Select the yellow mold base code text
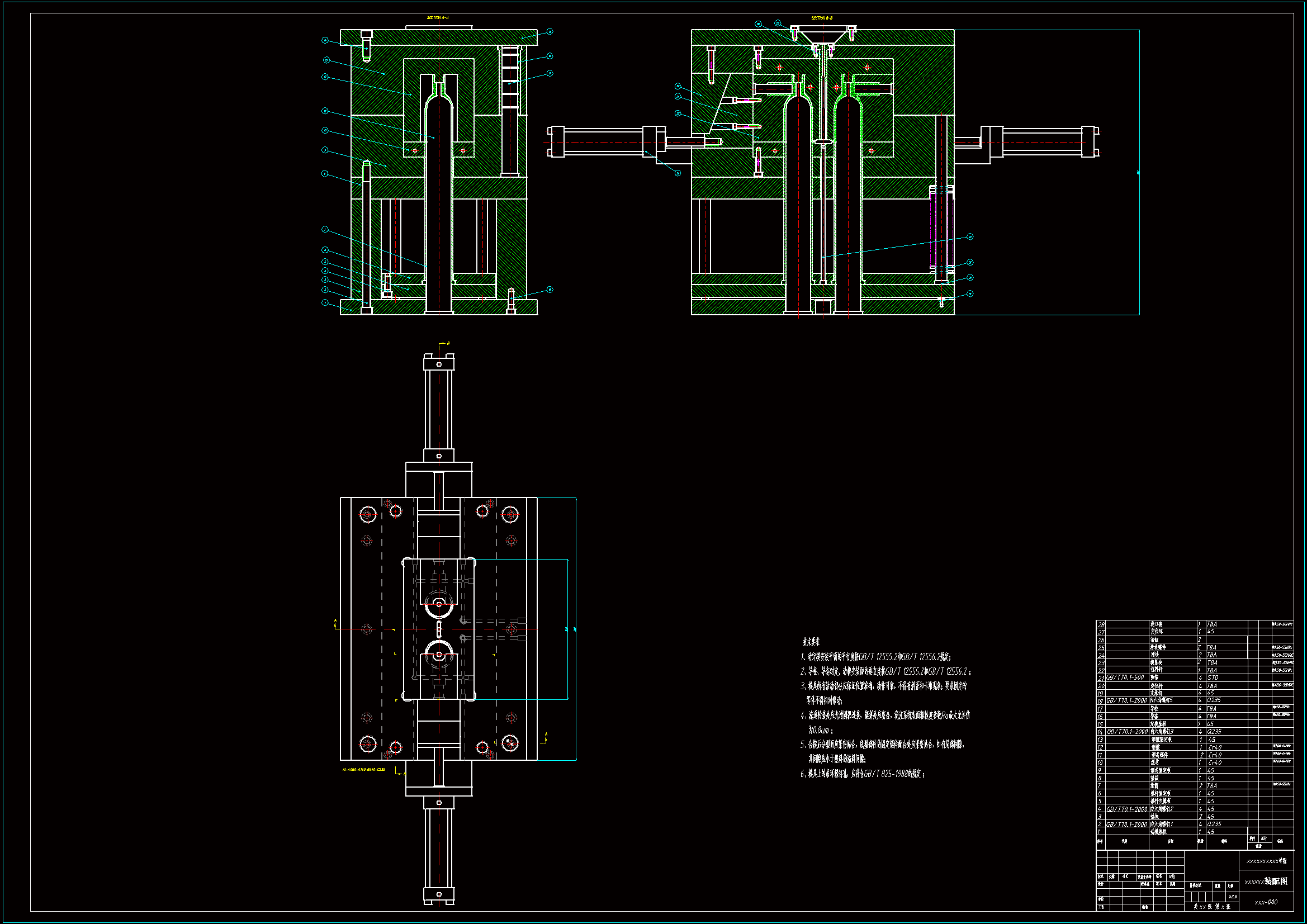 [364, 769]
